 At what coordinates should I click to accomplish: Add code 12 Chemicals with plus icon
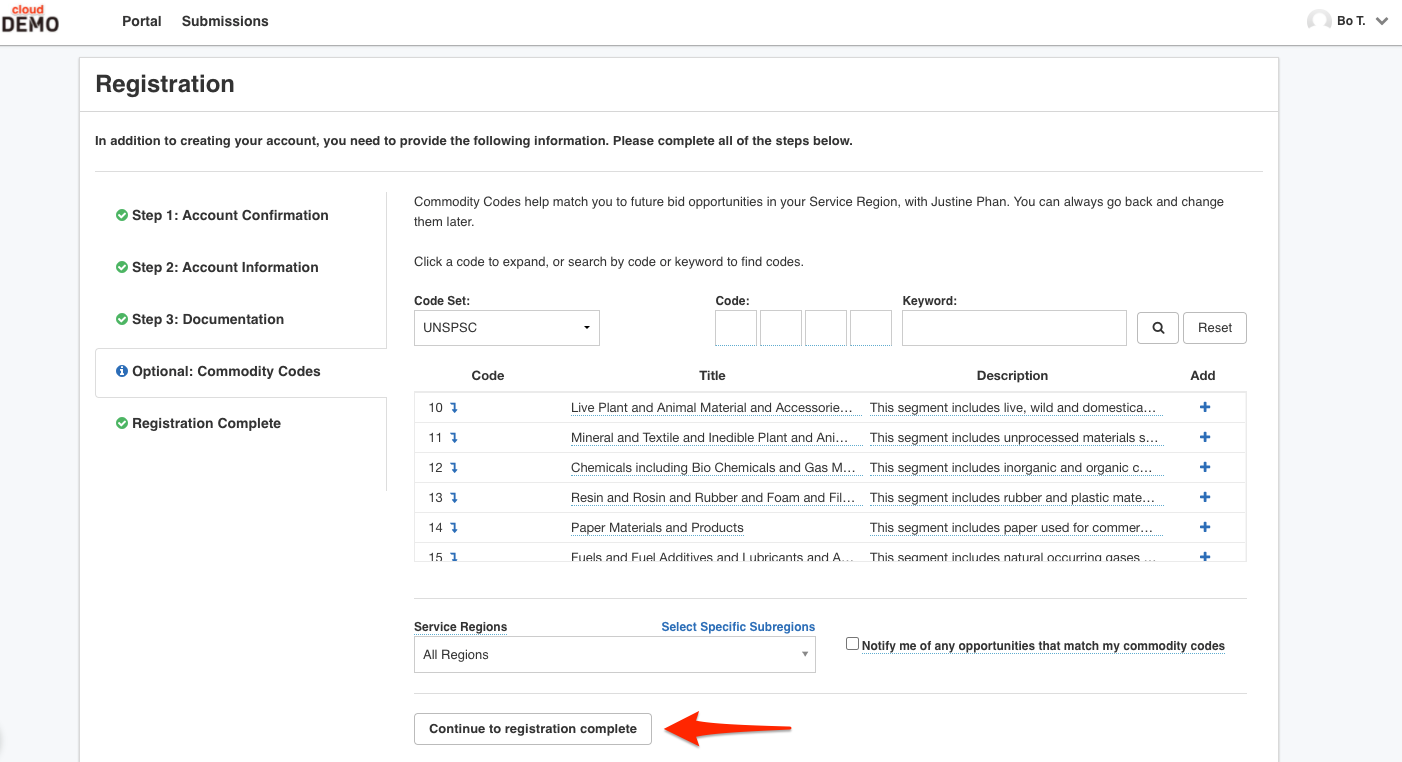click(x=1204, y=467)
